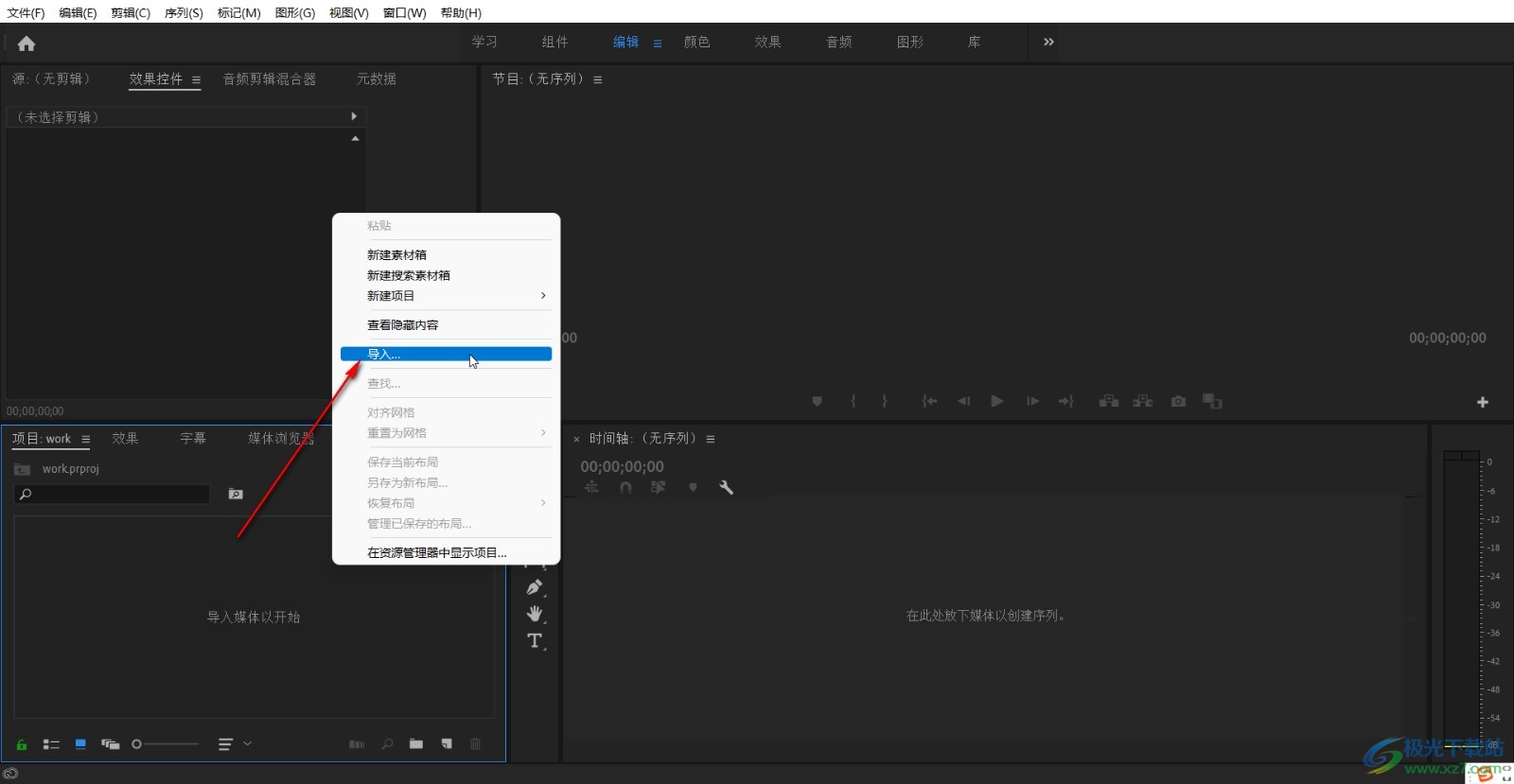Click Automate to Sequence icon

[357, 744]
